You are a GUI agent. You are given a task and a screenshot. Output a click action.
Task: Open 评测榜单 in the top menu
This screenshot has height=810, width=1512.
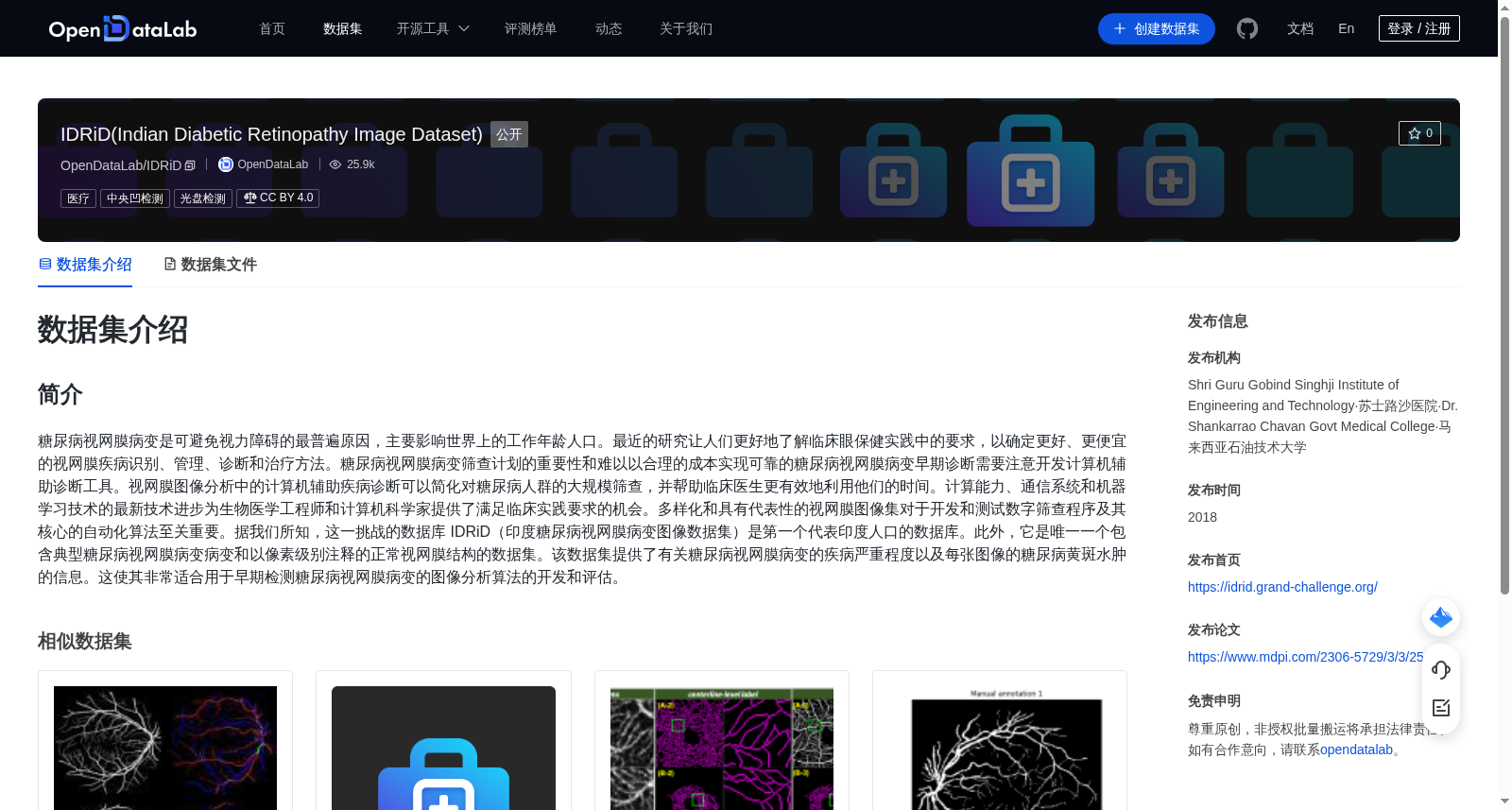pos(531,28)
